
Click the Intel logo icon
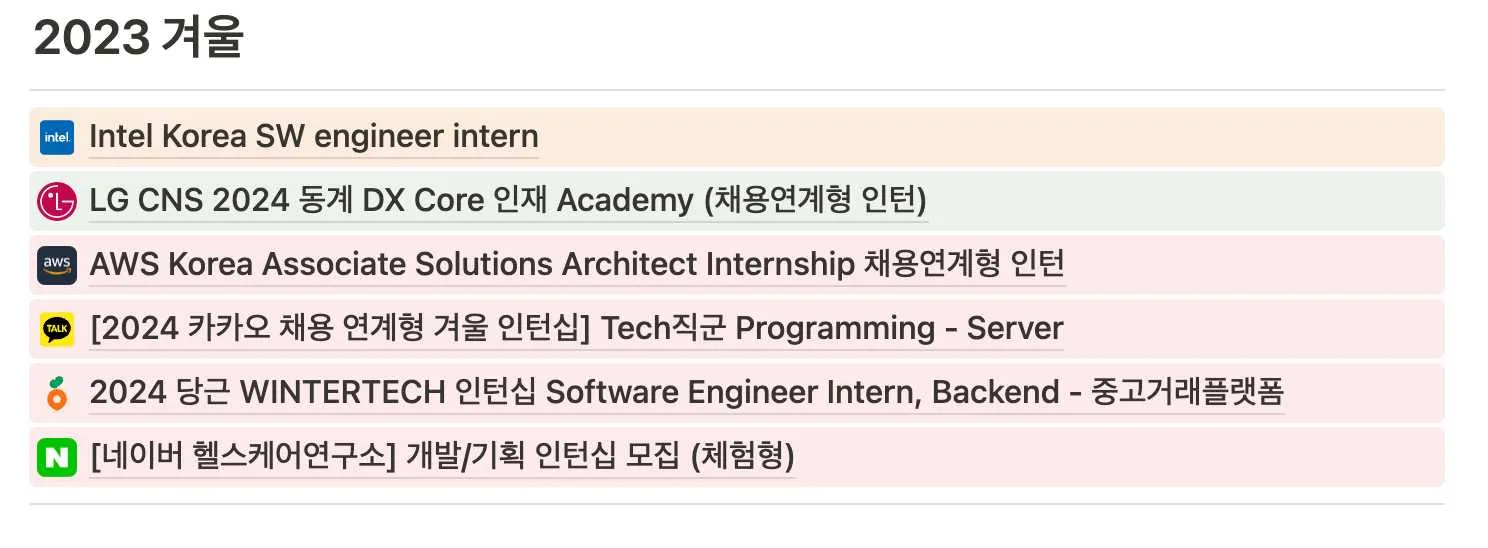[57, 137]
